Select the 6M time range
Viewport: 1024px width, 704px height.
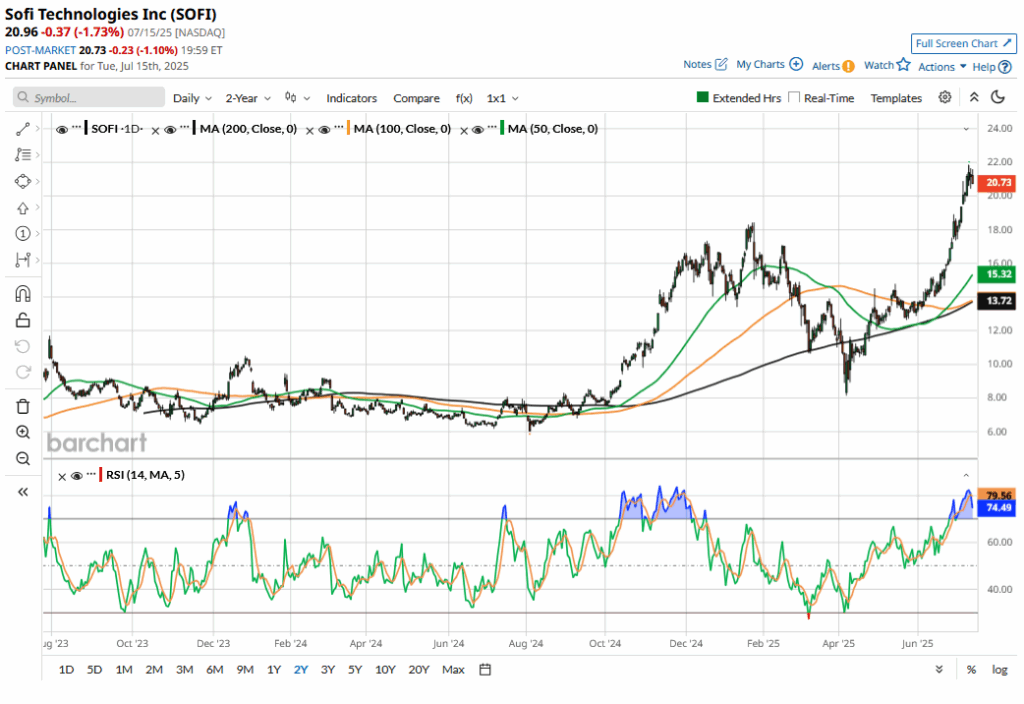pyautogui.click(x=214, y=669)
